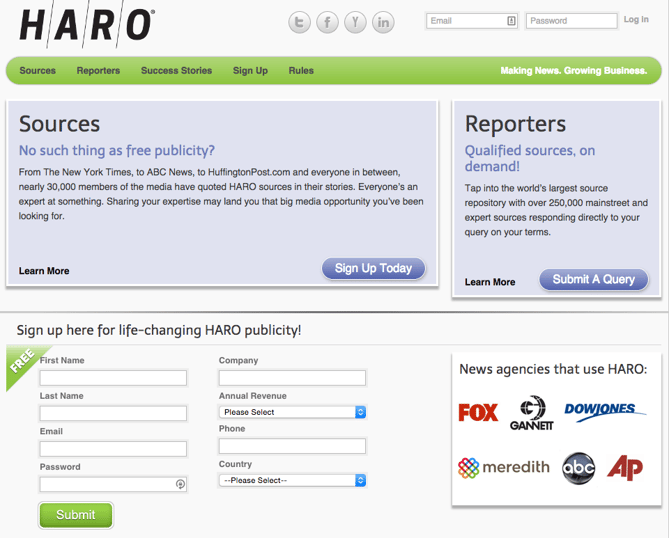The height and width of the screenshot is (538, 669).
Task: Click the Submit A Query button
Action: (x=594, y=280)
